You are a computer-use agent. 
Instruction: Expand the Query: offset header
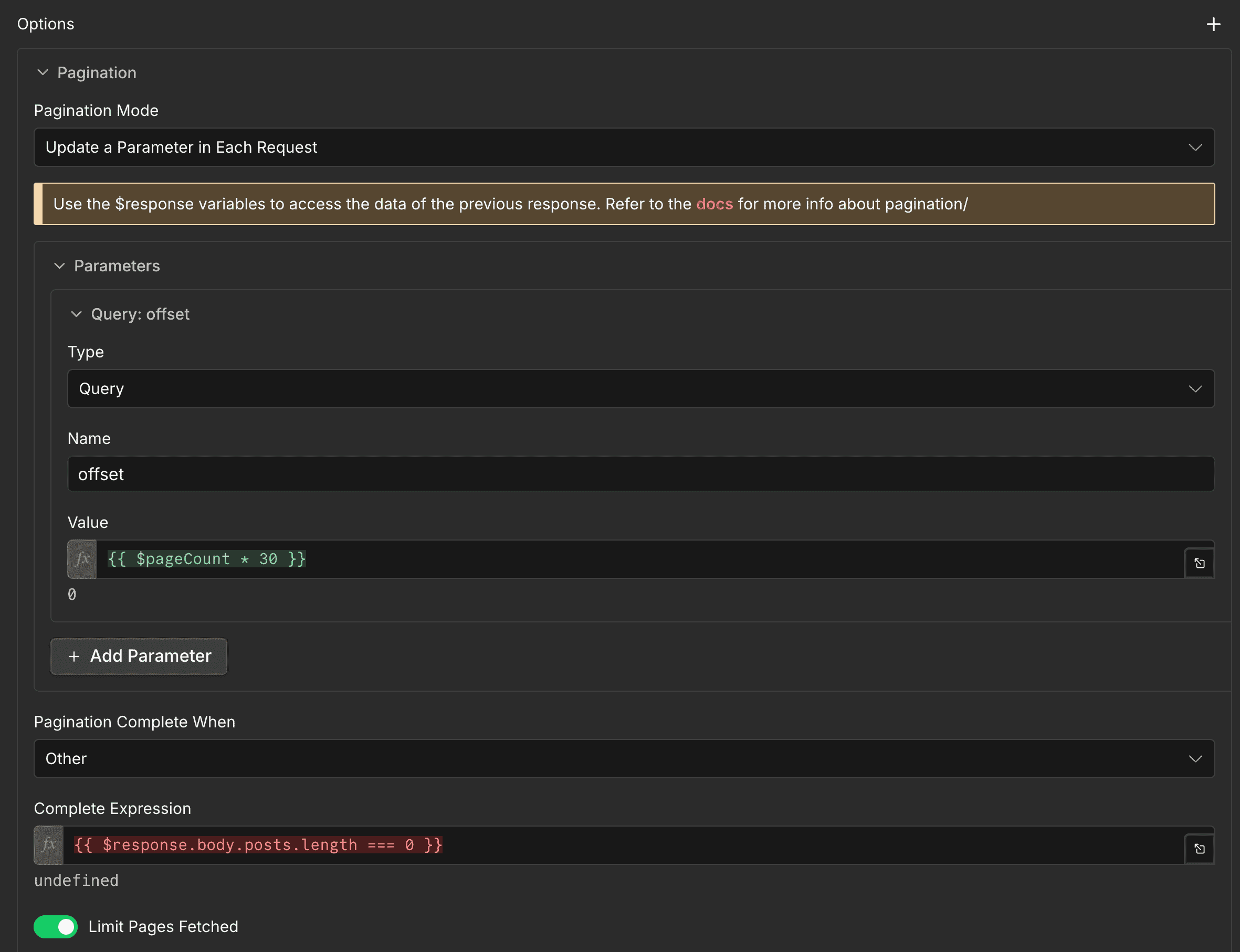140,314
